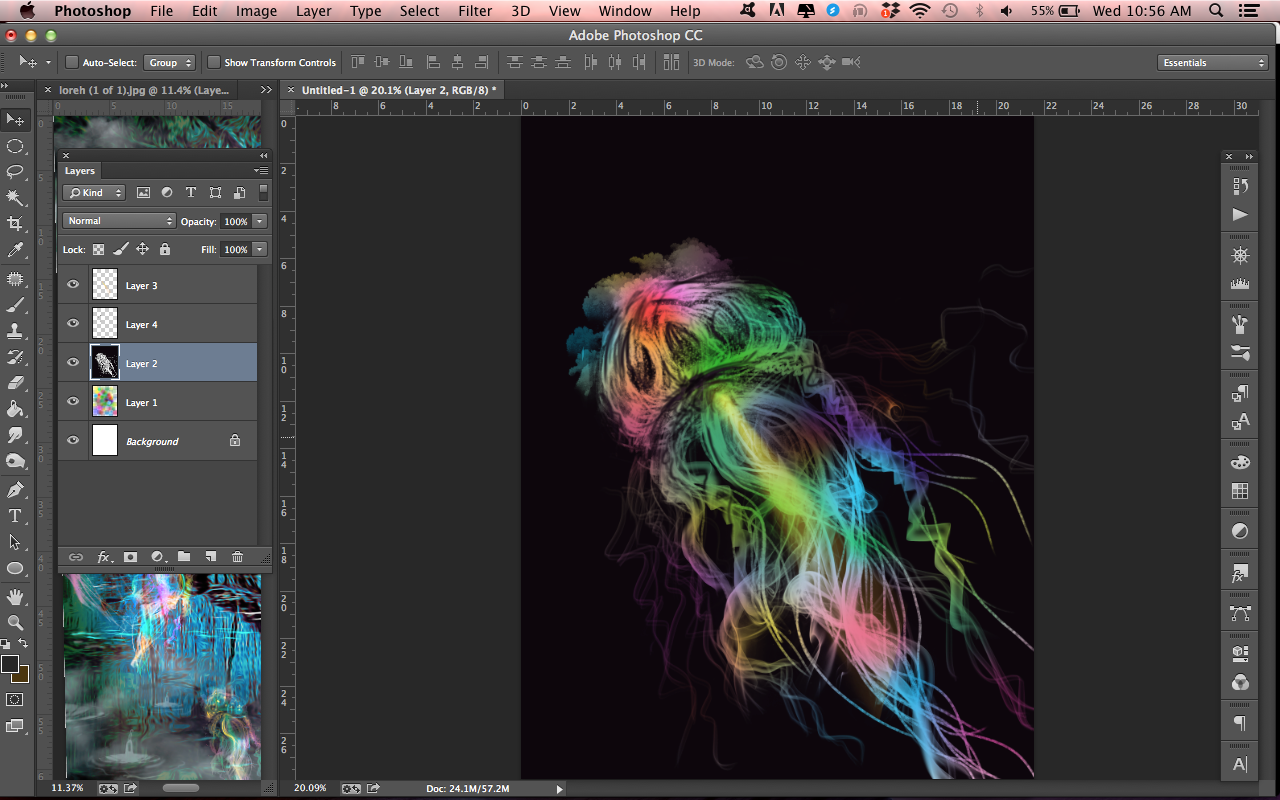Toggle Background layer visibility eye
This screenshot has height=800, width=1280.
tap(73, 441)
